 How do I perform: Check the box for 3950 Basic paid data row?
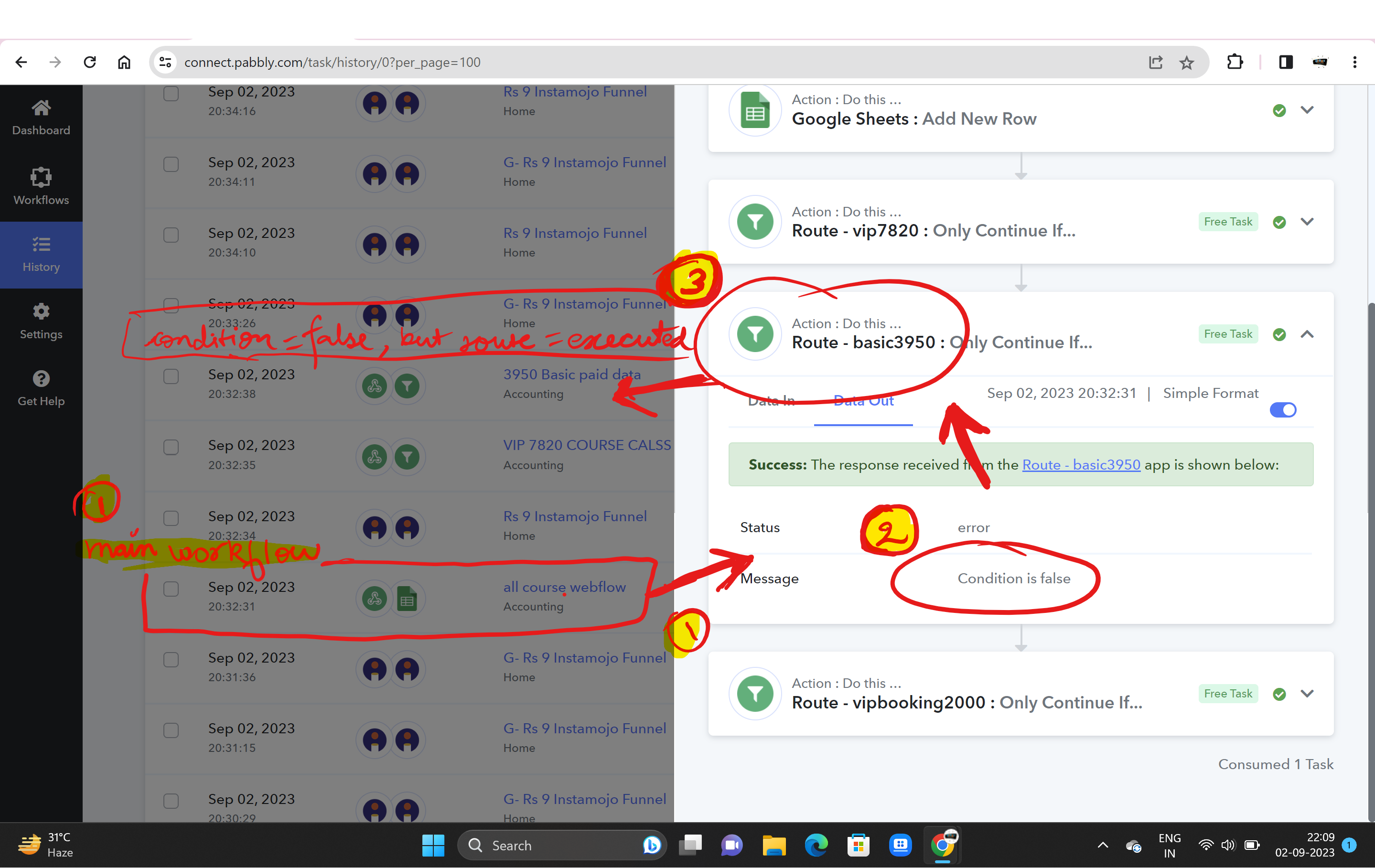tap(171, 377)
